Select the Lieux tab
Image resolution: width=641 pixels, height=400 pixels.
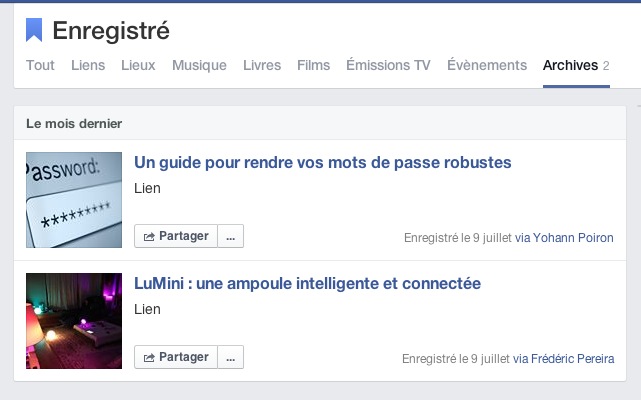(x=138, y=66)
